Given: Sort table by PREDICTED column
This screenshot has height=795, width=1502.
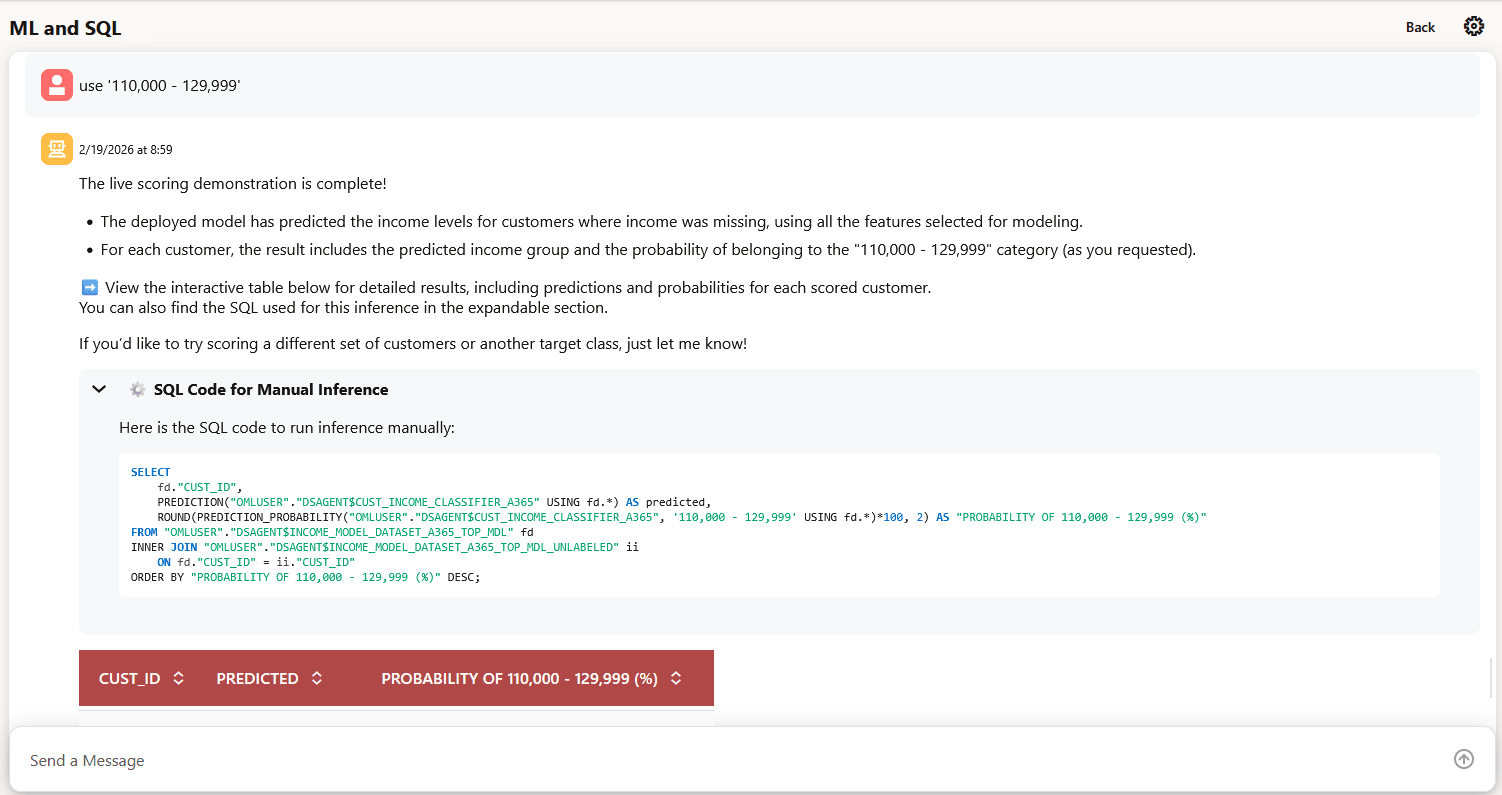Looking at the screenshot, I should (x=317, y=678).
